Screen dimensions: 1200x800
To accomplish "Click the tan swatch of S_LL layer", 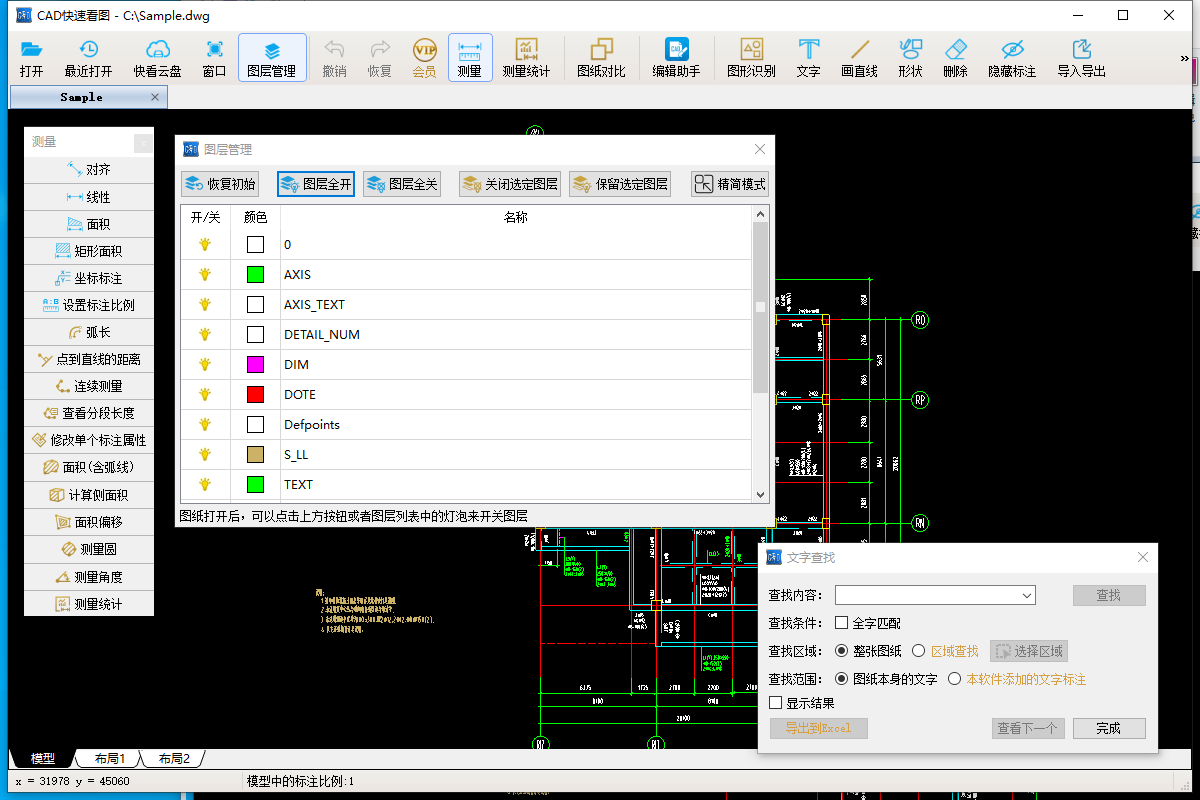I will click(x=255, y=454).
